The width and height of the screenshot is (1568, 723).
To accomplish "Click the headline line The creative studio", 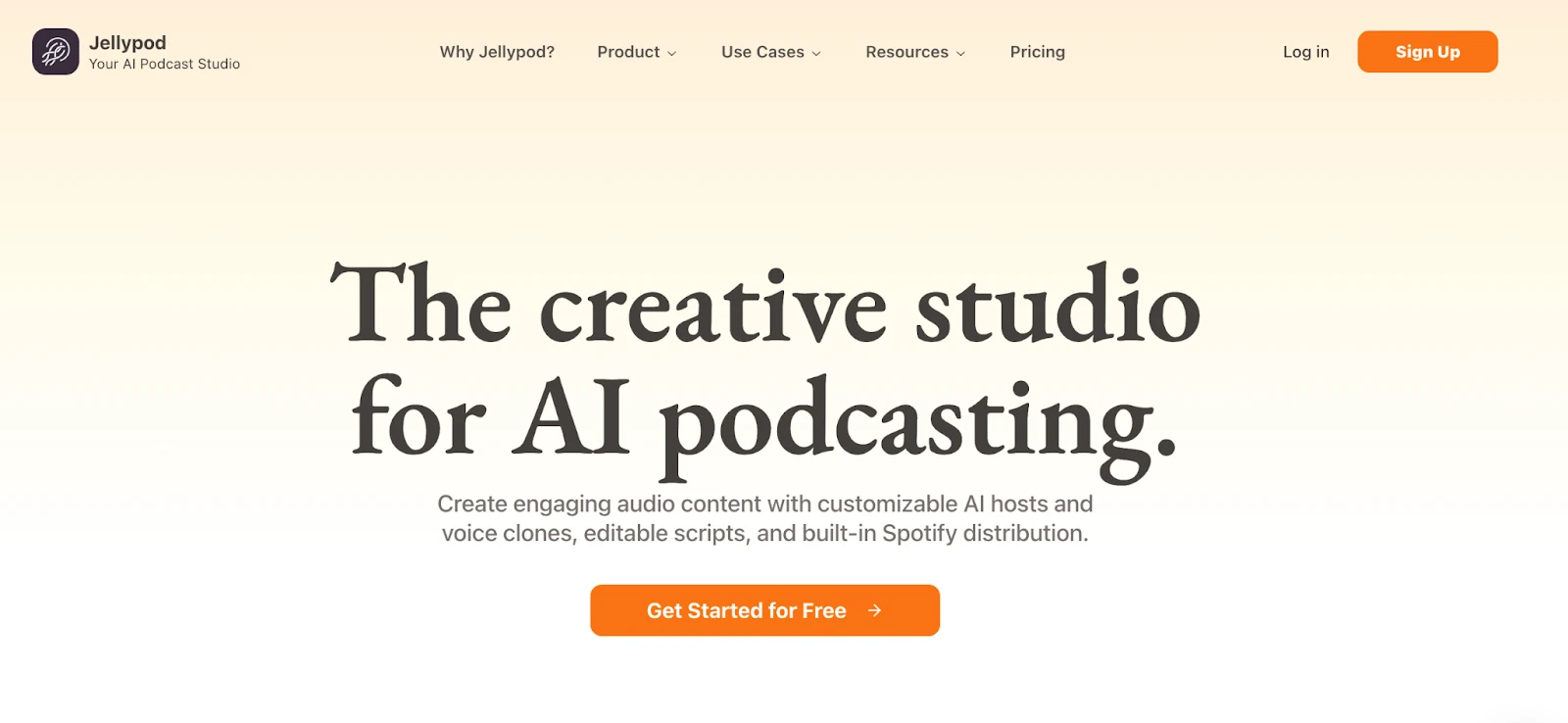I will (x=764, y=306).
